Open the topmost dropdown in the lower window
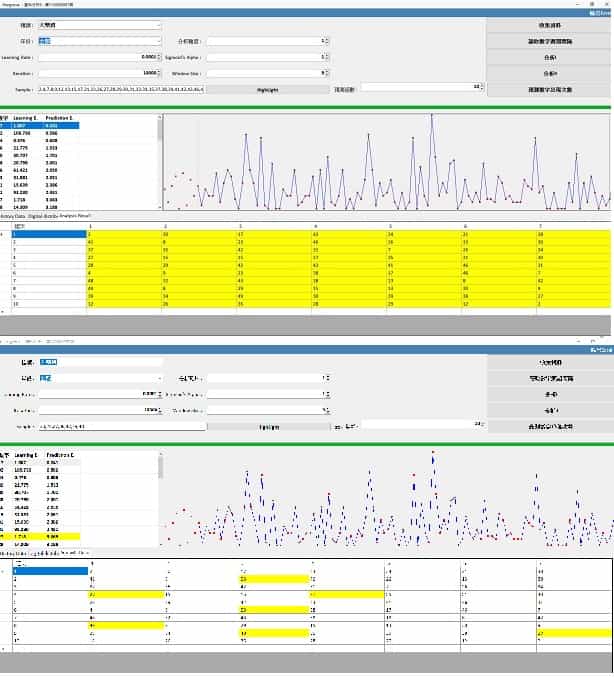This screenshot has width=614, height=677. coord(99,362)
